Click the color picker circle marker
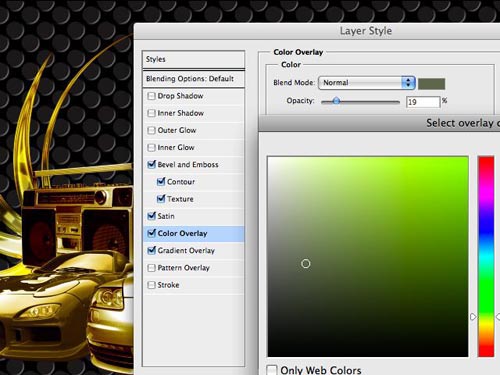This screenshot has width=500, height=375. 306,264
